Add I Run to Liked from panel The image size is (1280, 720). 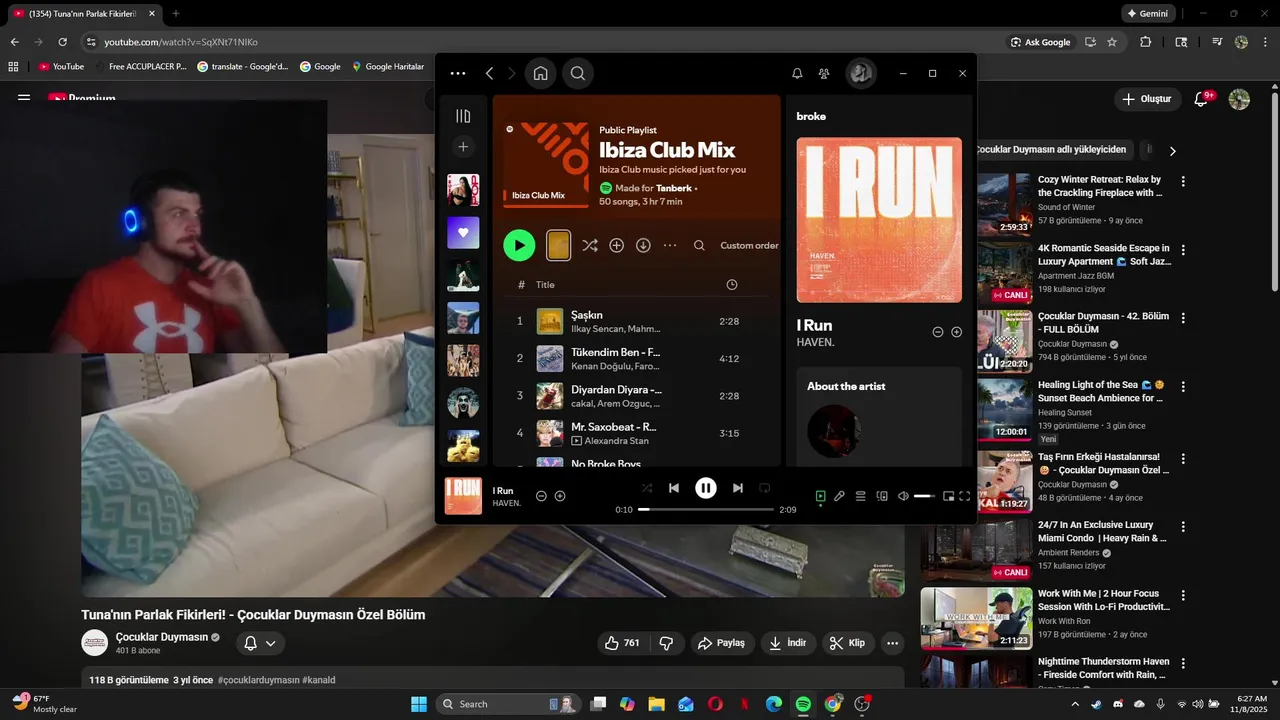956,332
